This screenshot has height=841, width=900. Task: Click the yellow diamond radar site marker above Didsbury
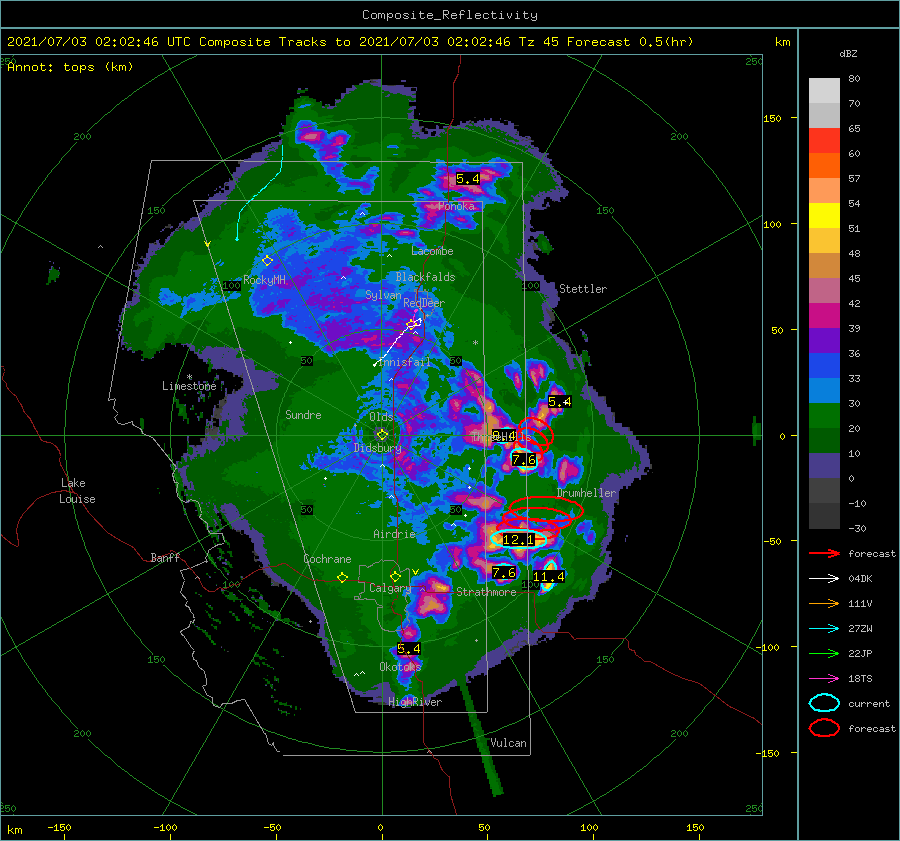coord(382,435)
